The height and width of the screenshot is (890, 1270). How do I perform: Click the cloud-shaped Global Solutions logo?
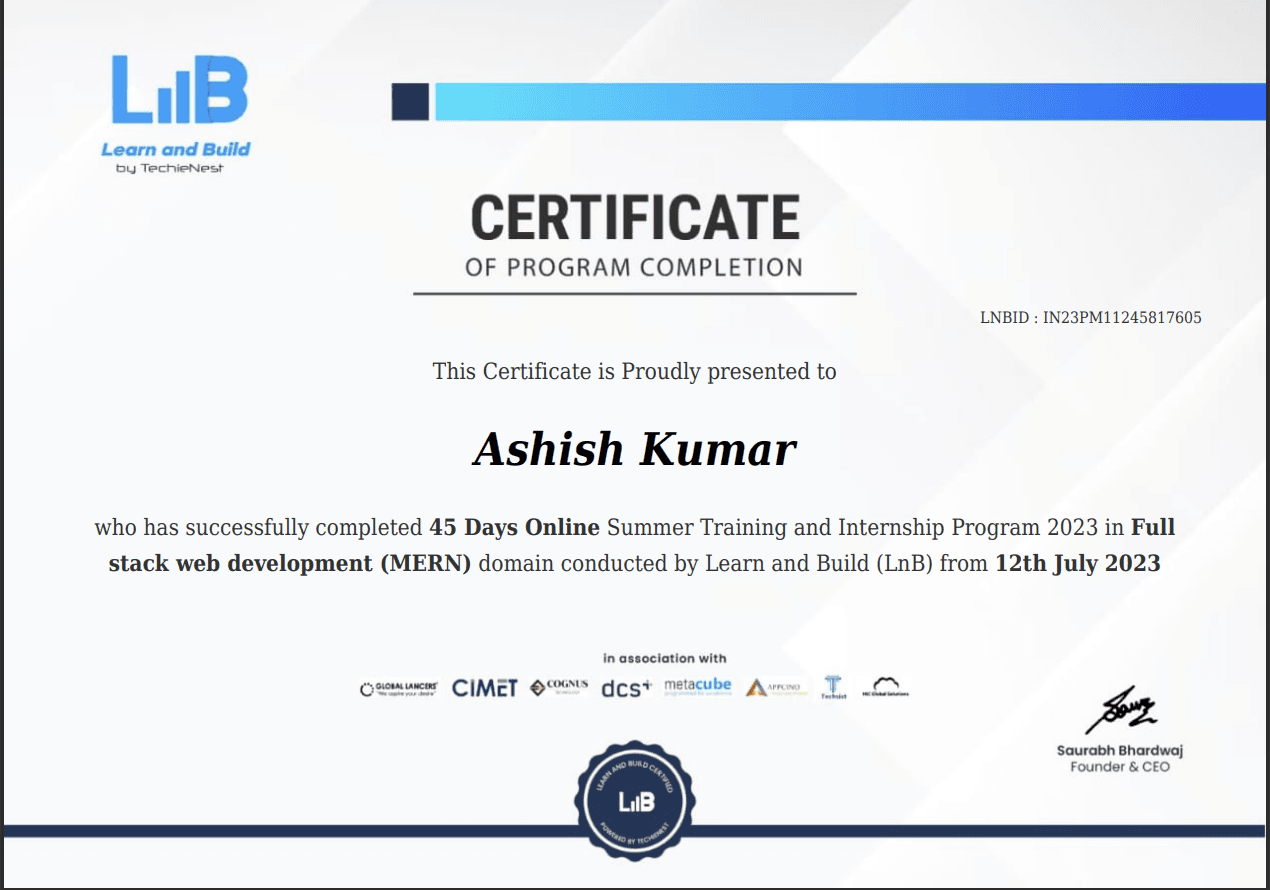(x=886, y=686)
